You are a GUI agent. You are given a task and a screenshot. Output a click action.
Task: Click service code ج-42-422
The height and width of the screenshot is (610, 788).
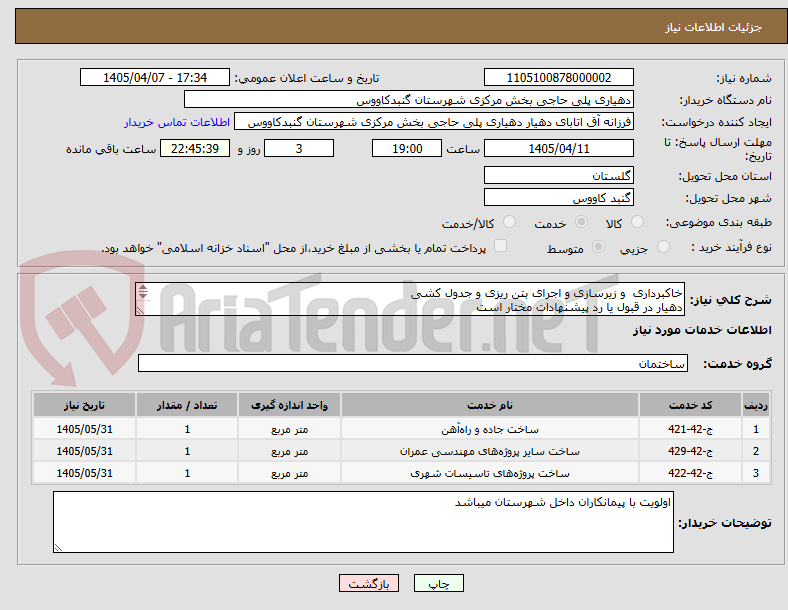(x=691, y=473)
